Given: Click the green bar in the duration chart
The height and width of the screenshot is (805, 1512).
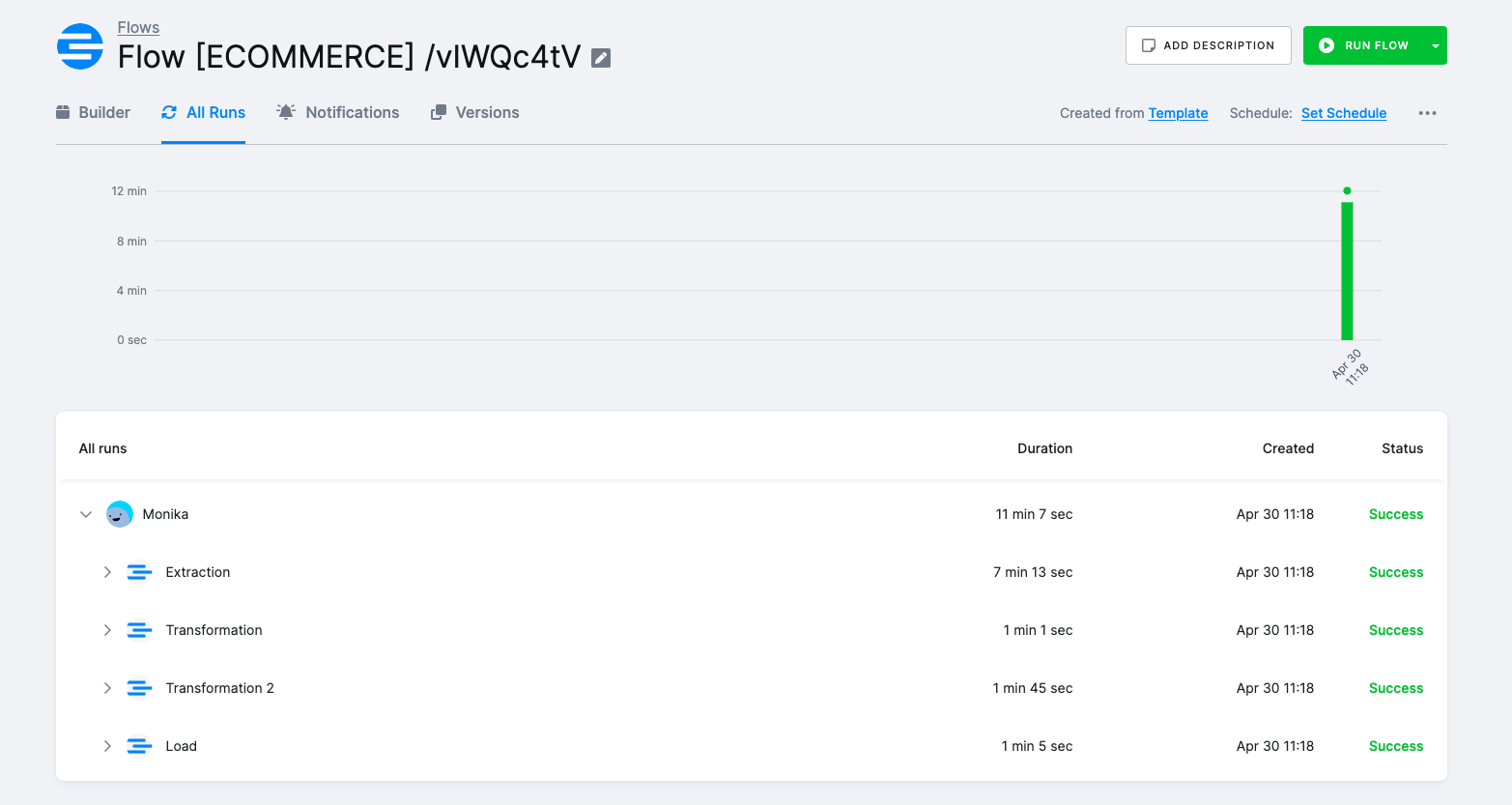Looking at the screenshot, I should 1347,271.
